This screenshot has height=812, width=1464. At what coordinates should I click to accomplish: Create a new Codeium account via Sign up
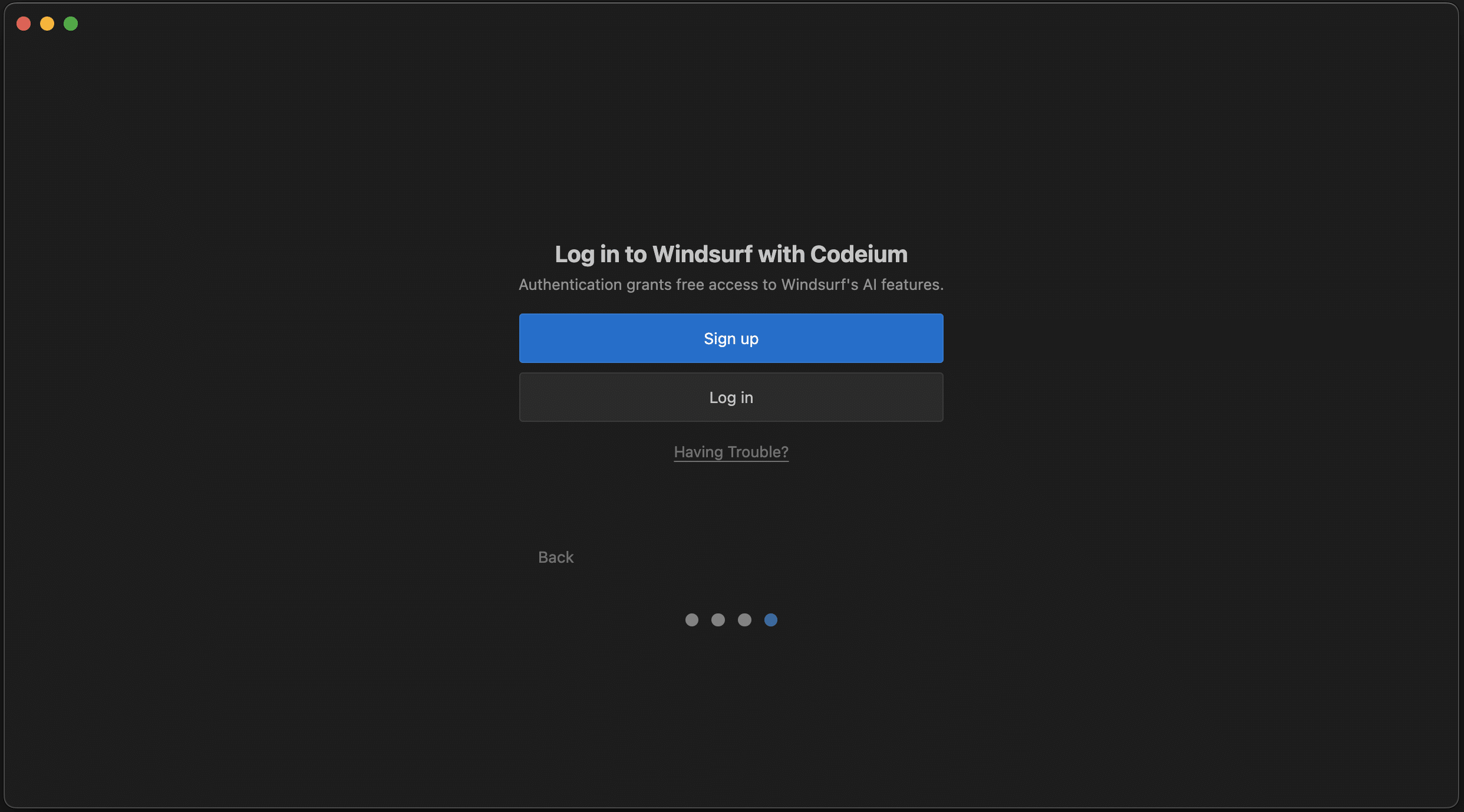click(x=731, y=338)
